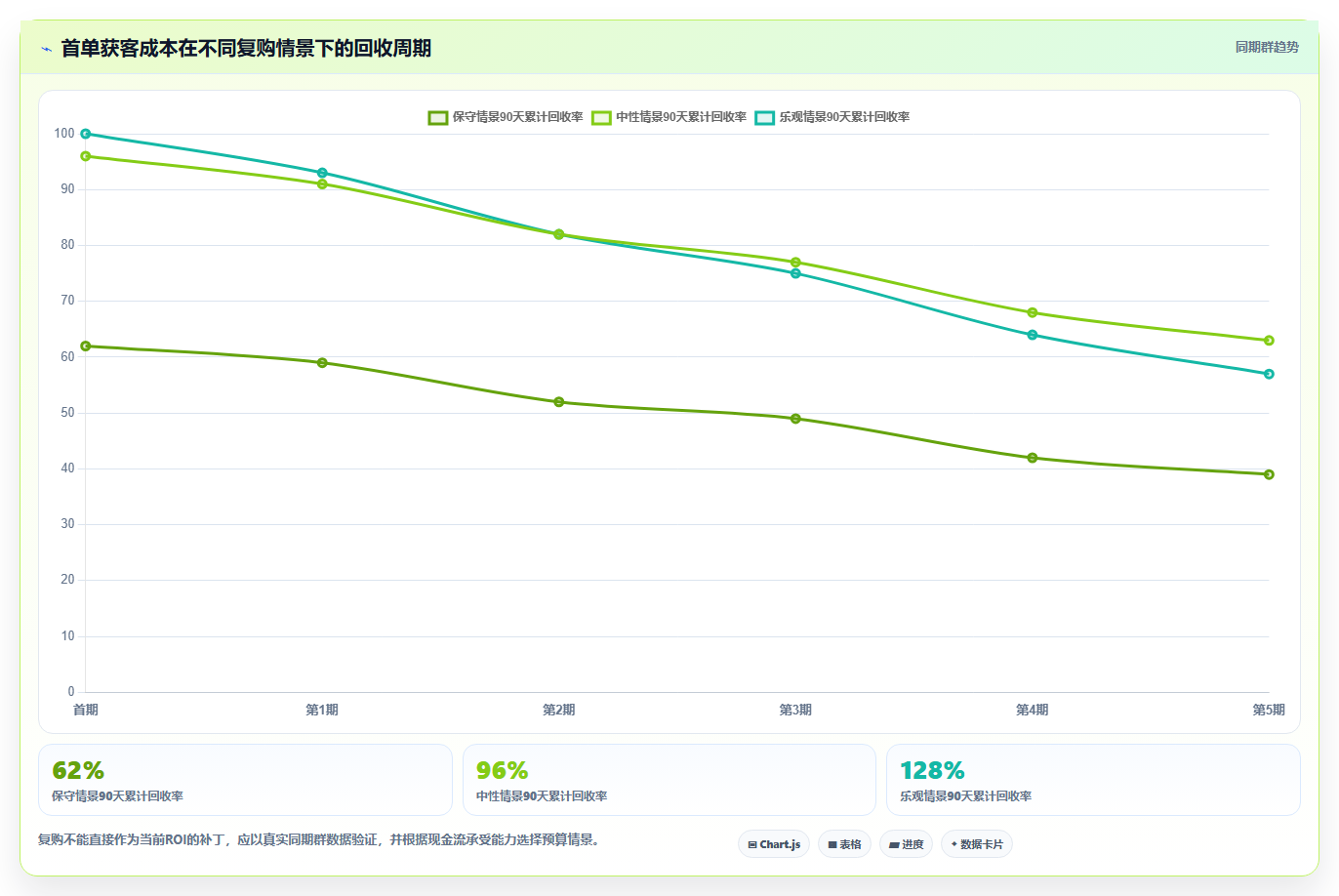Click the 数据卡片 tag button
Viewport: 1339px width, 896px height.
(x=977, y=844)
